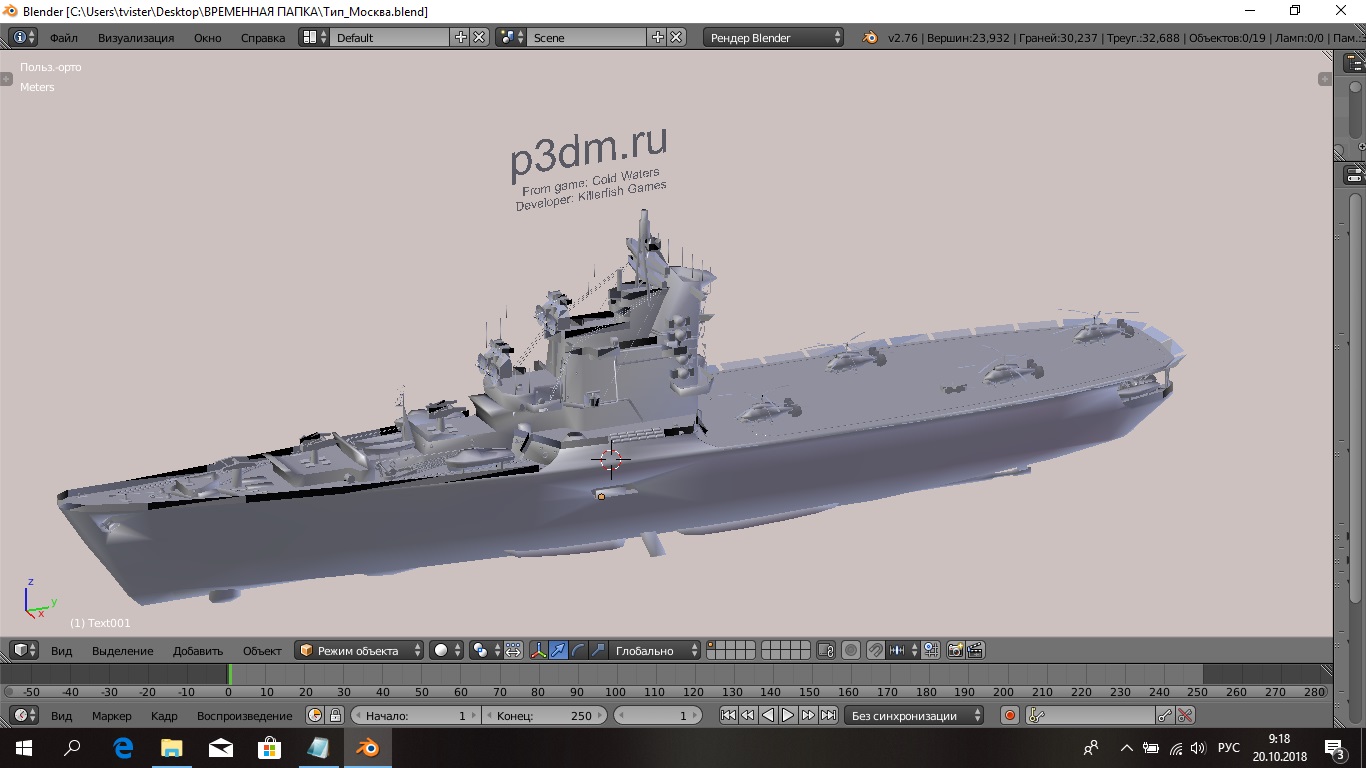Toggle snap magnet during transform

[876, 650]
